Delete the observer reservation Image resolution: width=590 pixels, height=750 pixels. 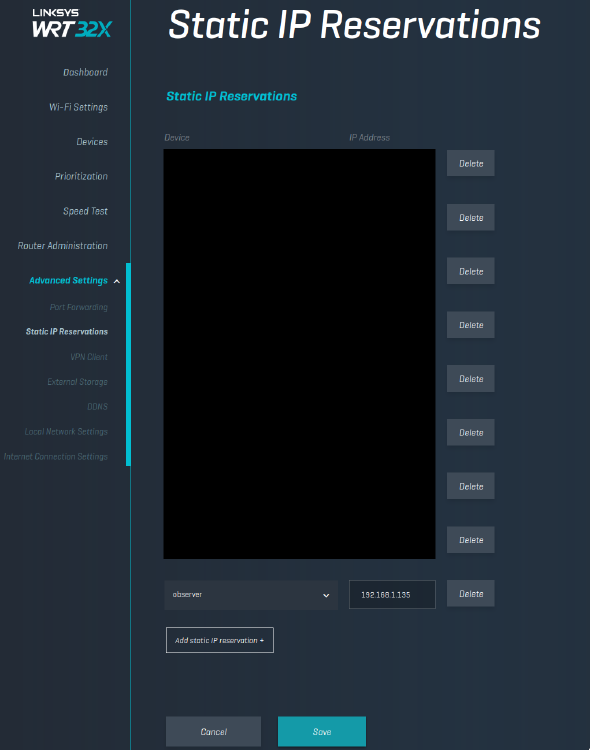coord(471,594)
